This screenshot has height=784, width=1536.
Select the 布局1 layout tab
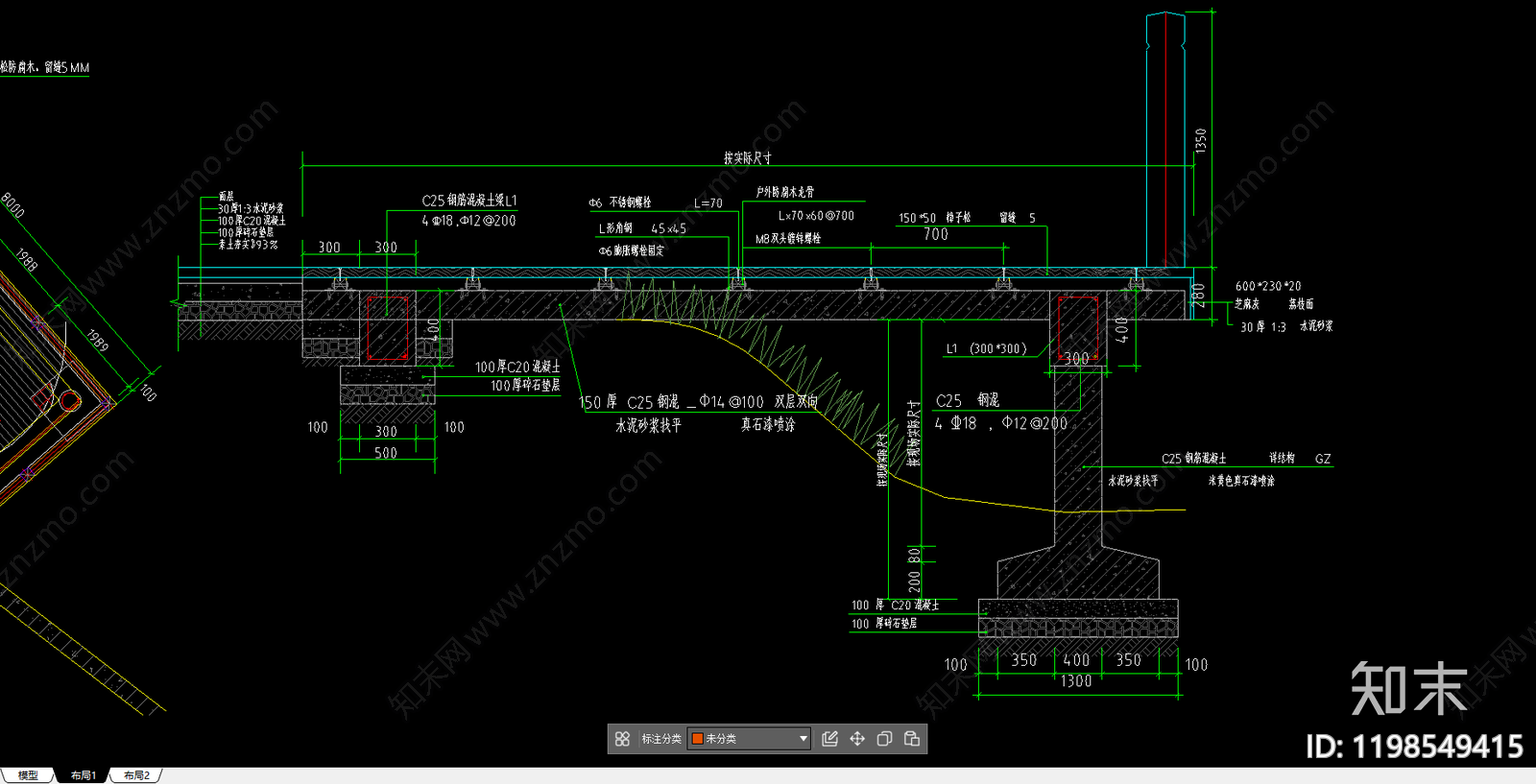84,775
